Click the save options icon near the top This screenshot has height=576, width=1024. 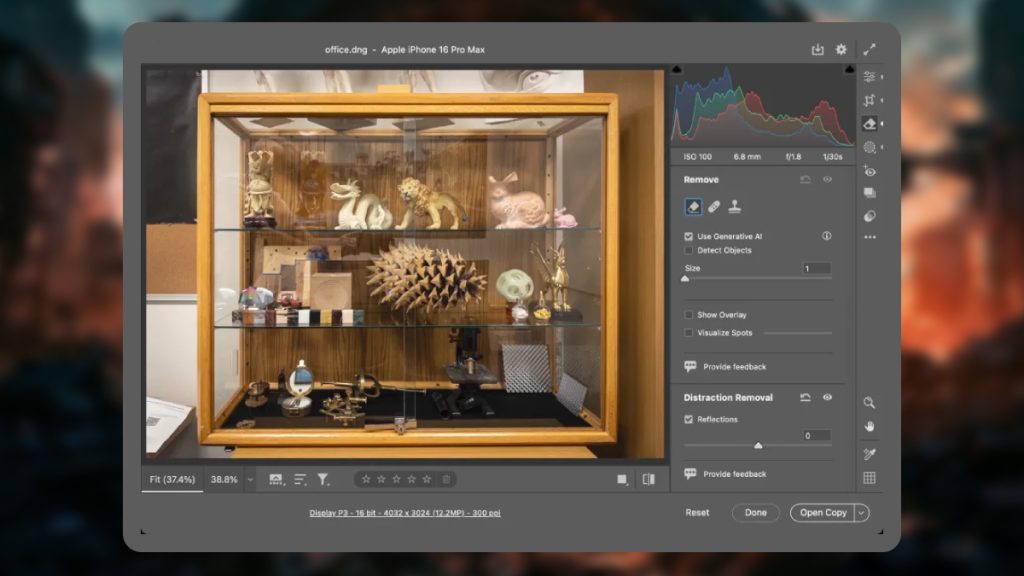pyautogui.click(x=818, y=48)
